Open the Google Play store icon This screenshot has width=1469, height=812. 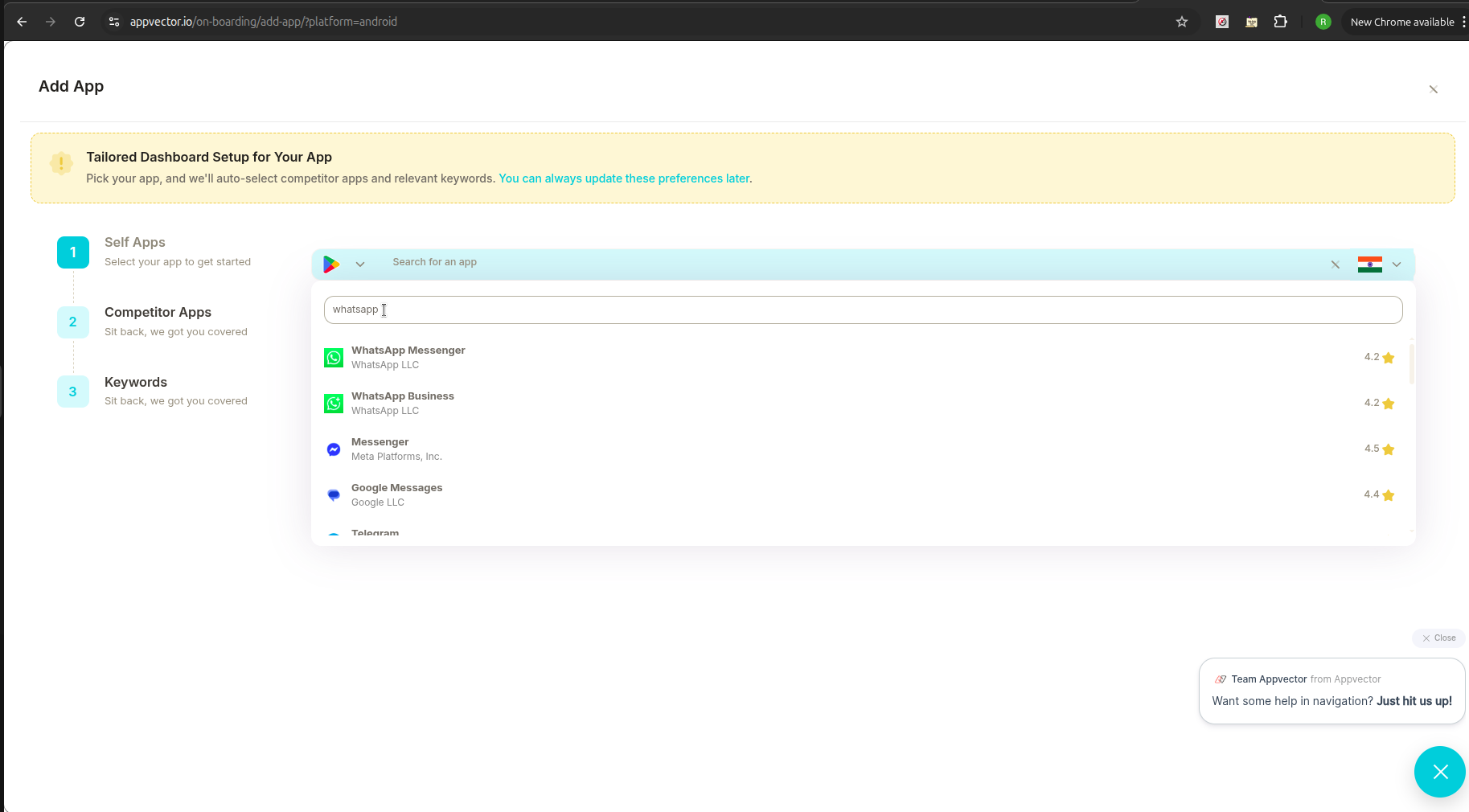pyautogui.click(x=332, y=264)
